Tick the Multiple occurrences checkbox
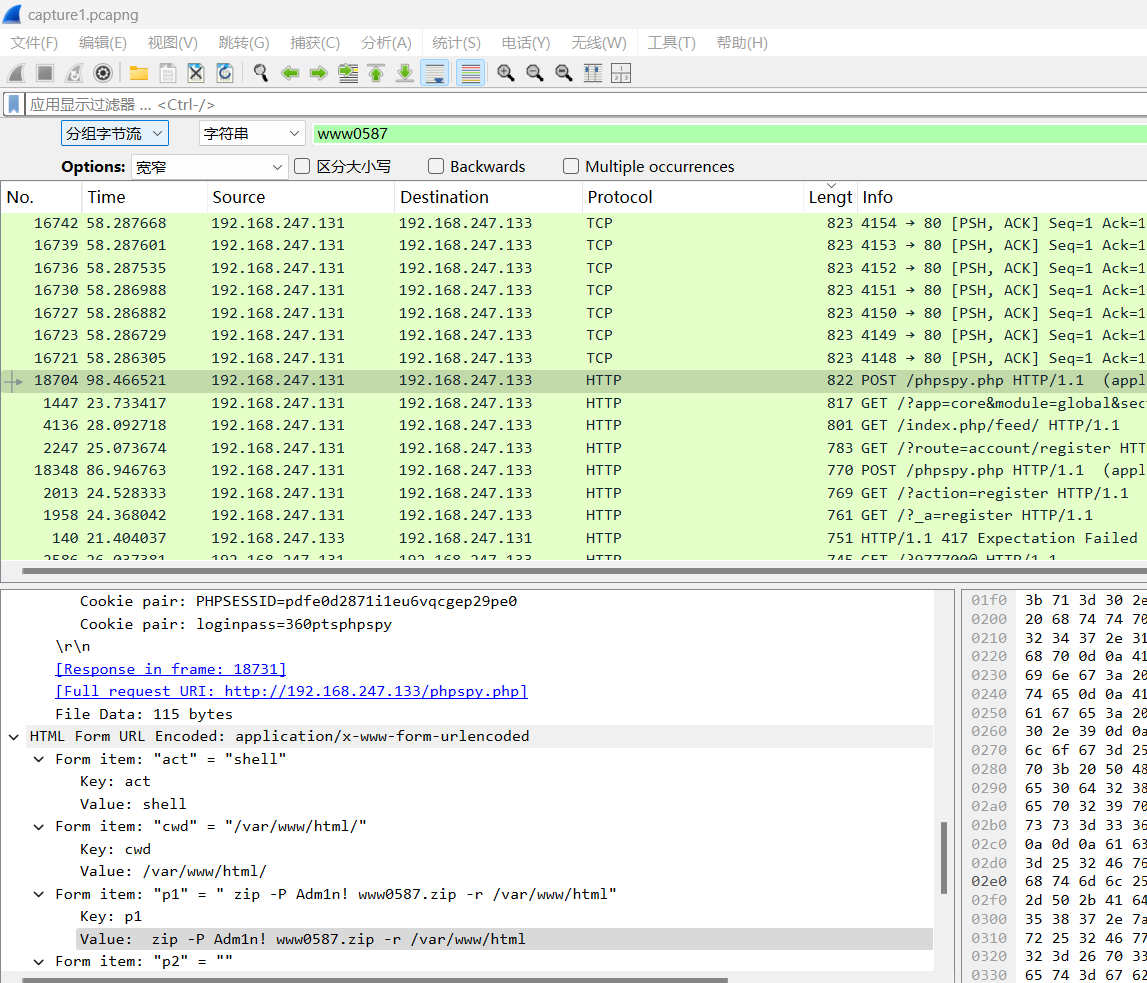The image size is (1147, 983). click(x=571, y=167)
